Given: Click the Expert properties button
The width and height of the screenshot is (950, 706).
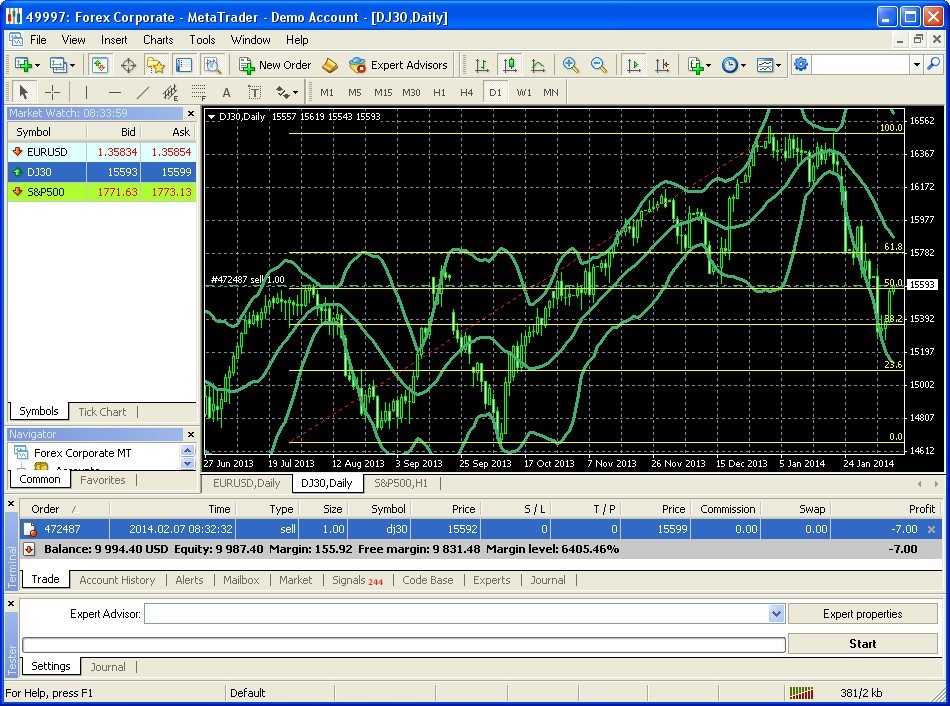Looking at the screenshot, I should (863, 614).
